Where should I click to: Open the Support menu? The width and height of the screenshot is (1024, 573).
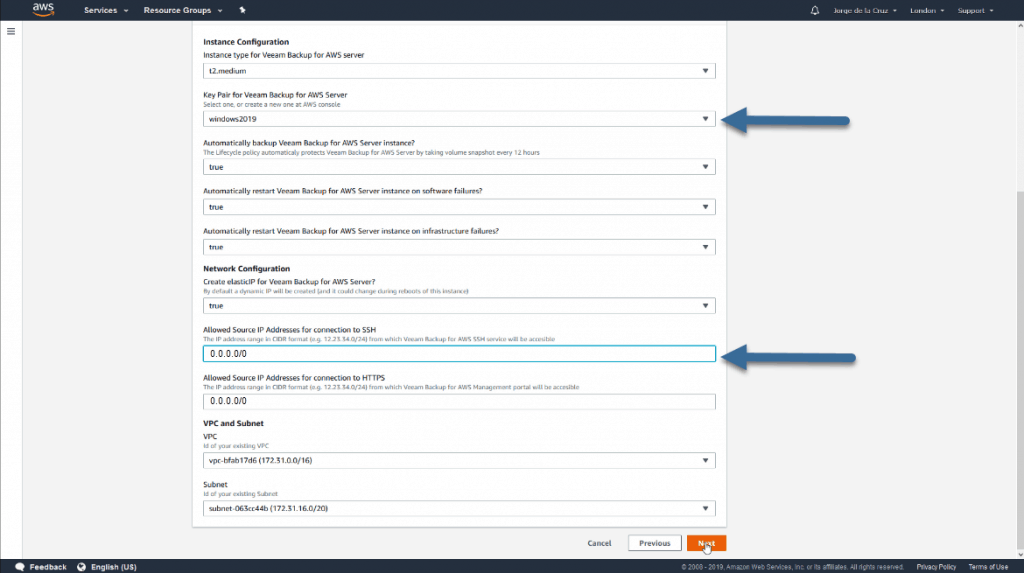point(975,10)
